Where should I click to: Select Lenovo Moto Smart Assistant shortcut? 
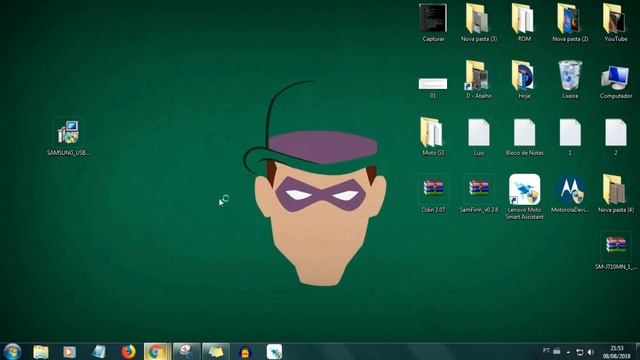click(524, 197)
